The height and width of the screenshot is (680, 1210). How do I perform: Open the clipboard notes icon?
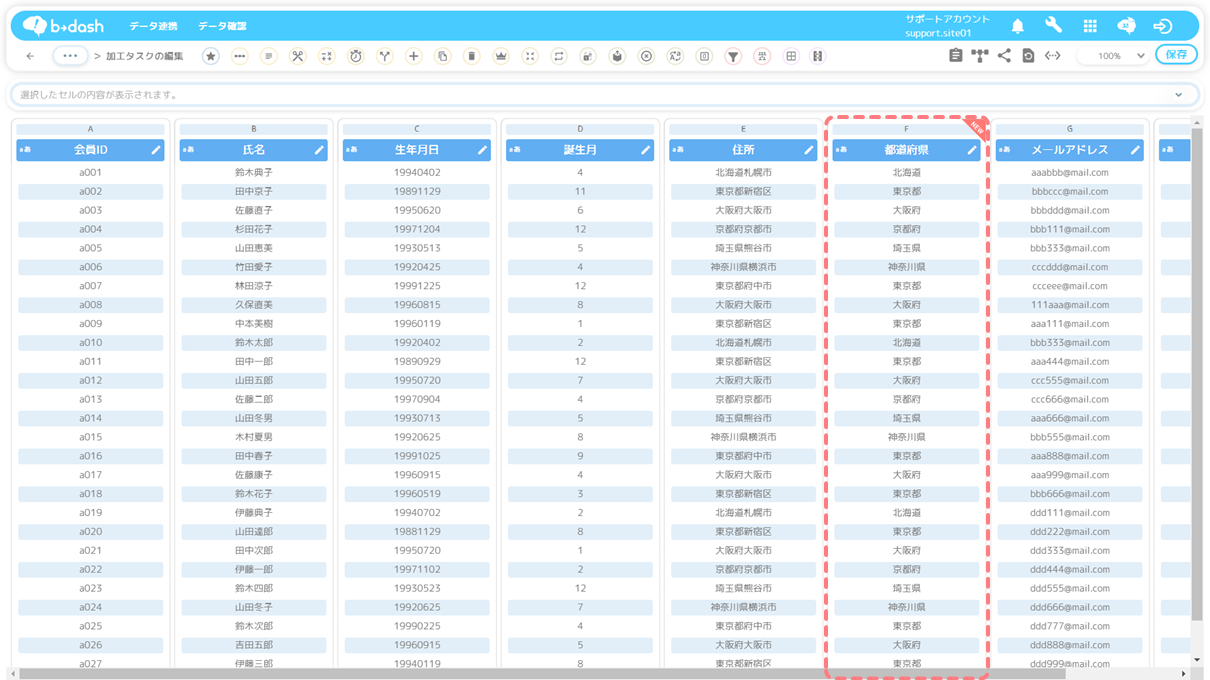(956, 56)
